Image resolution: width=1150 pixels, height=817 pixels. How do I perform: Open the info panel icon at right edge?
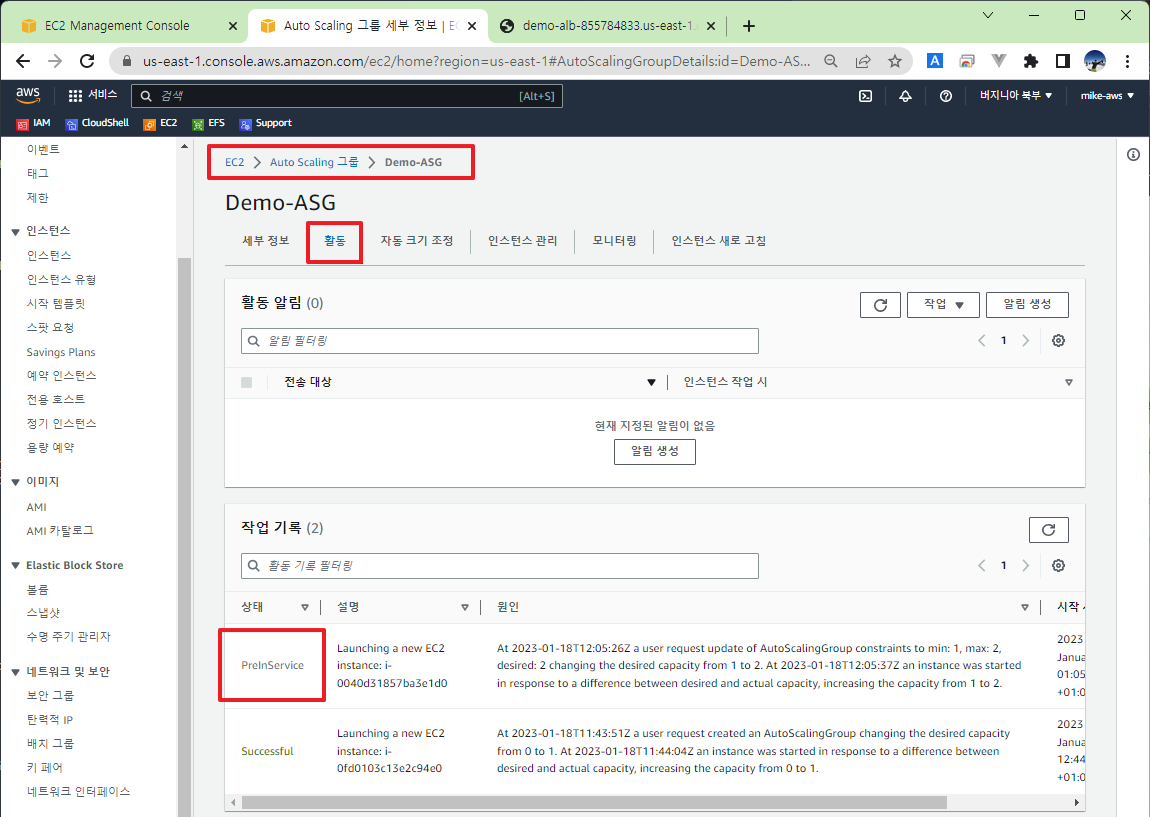click(x=1133, y=154)
